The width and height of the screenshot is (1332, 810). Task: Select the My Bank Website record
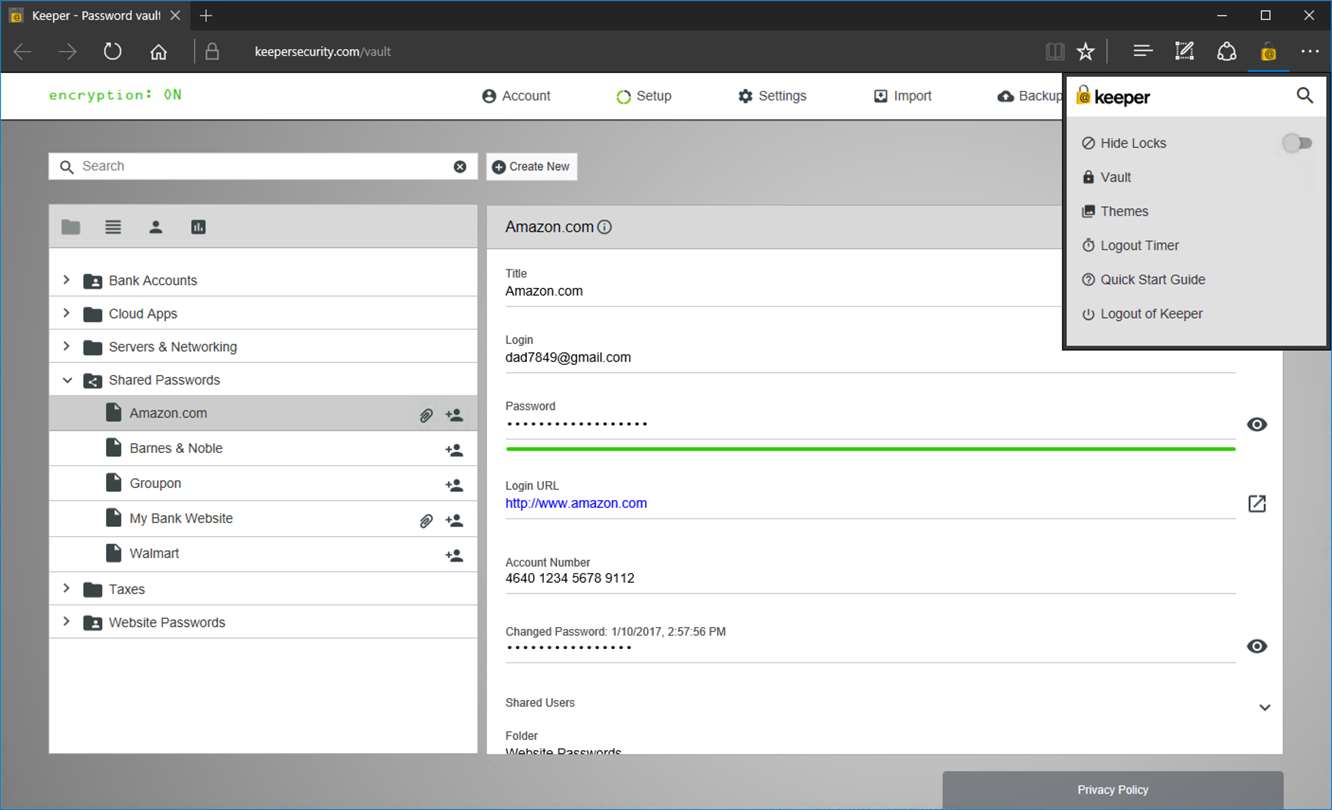(x=264, y=518)
